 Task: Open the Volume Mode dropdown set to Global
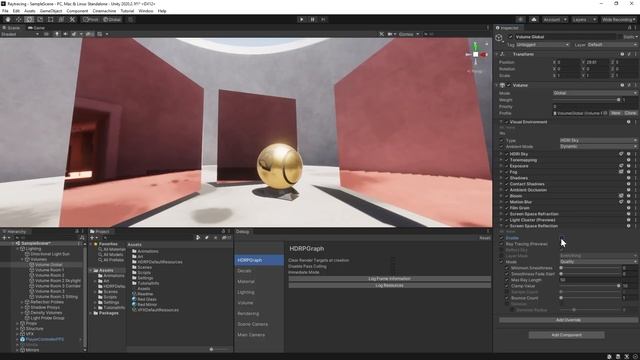(595, 93)
